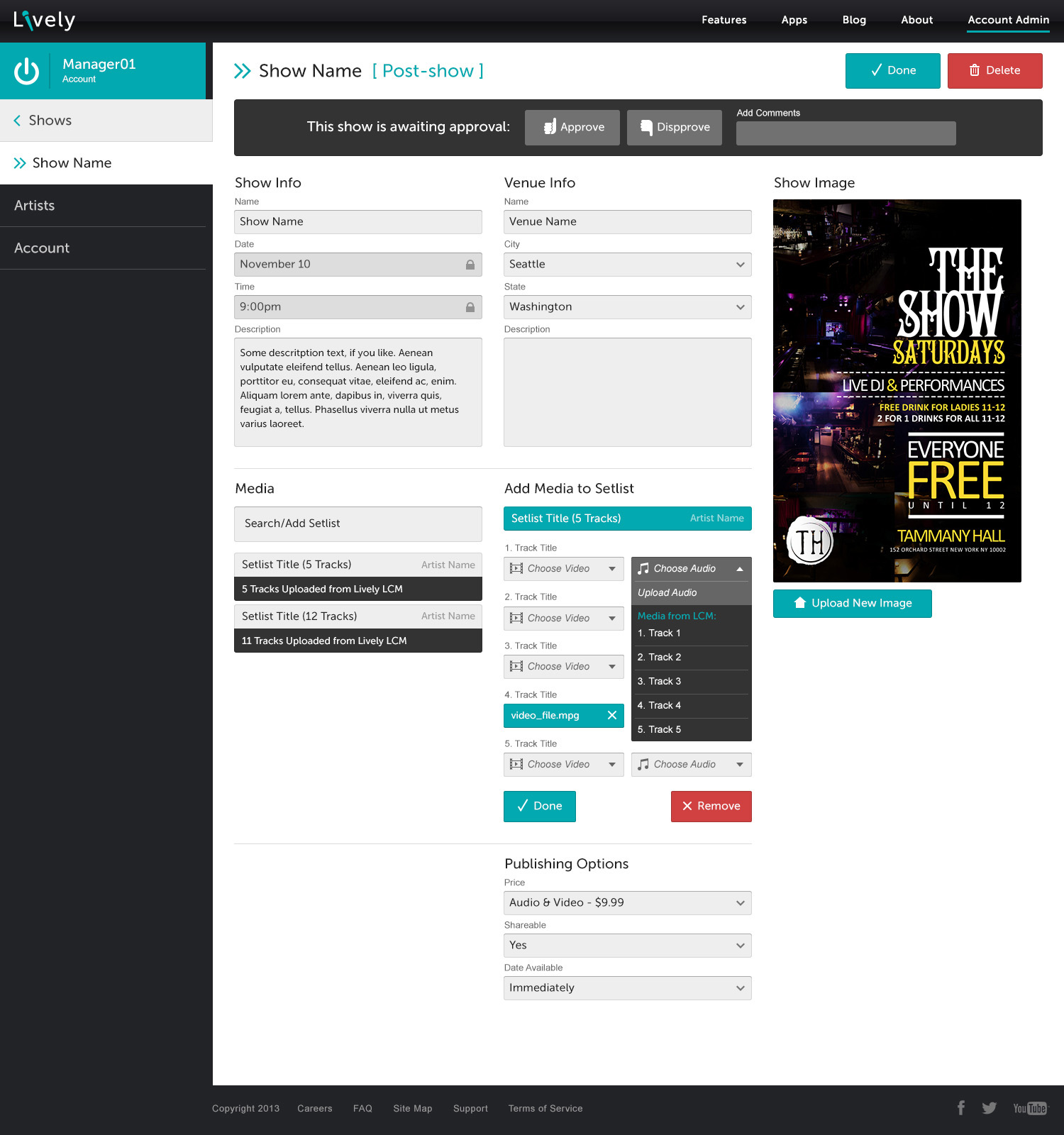Screen dimensions: 1064x1135
Task: Go to Artists in the sidebar
Action: 35,206
